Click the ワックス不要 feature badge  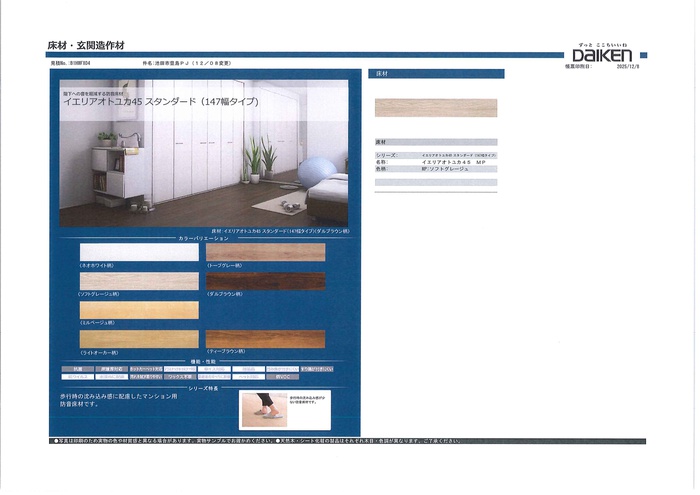tap(180, 378)
